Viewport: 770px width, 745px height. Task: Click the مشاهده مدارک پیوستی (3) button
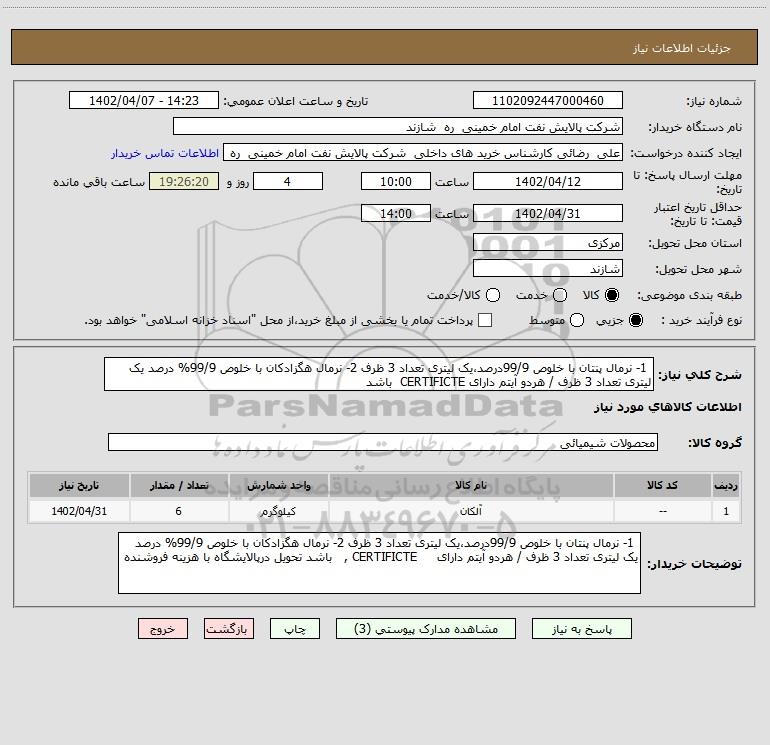coord(426,629)
